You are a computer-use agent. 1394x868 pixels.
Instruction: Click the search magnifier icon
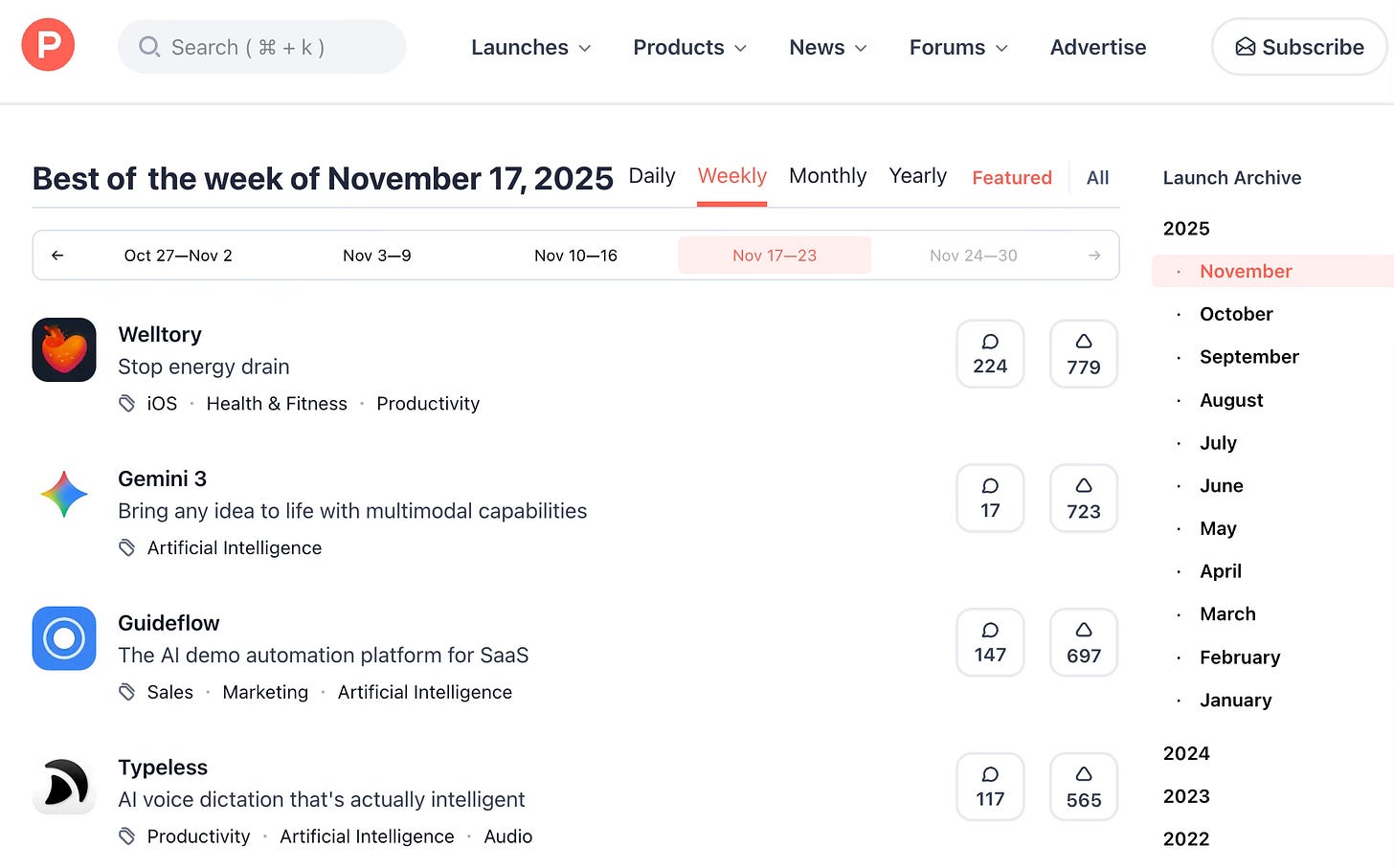pyautogui.click(x=149, y=47)
